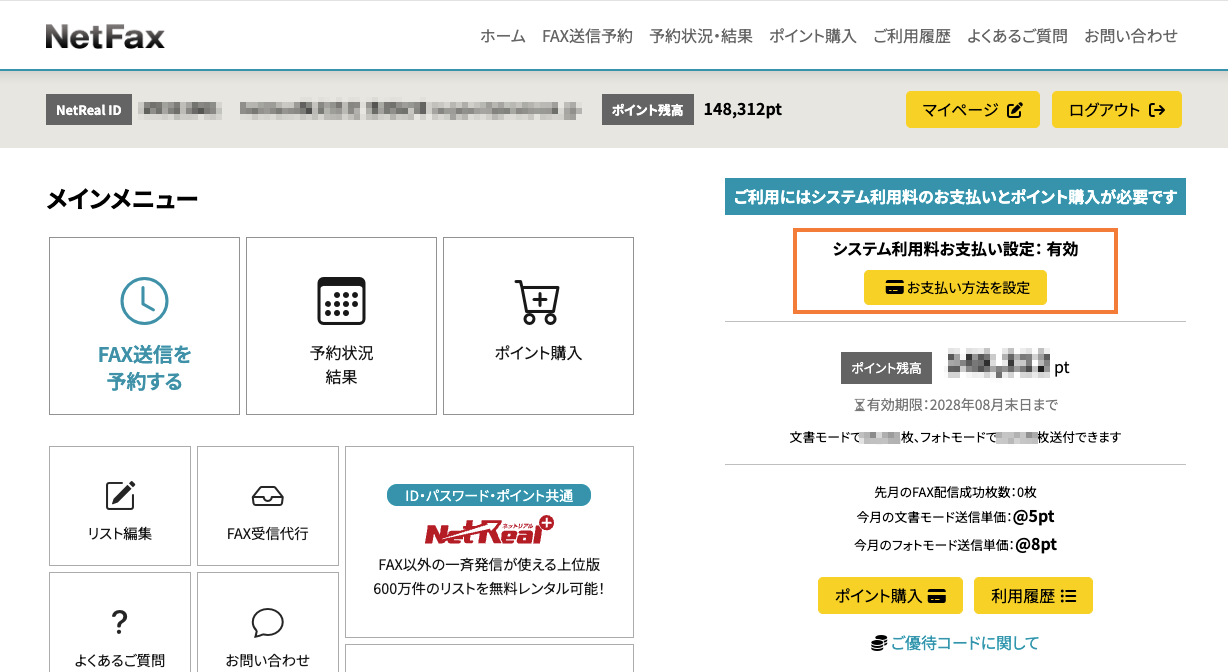Click the FAX送信を予約する tile label

coord(144,368)
